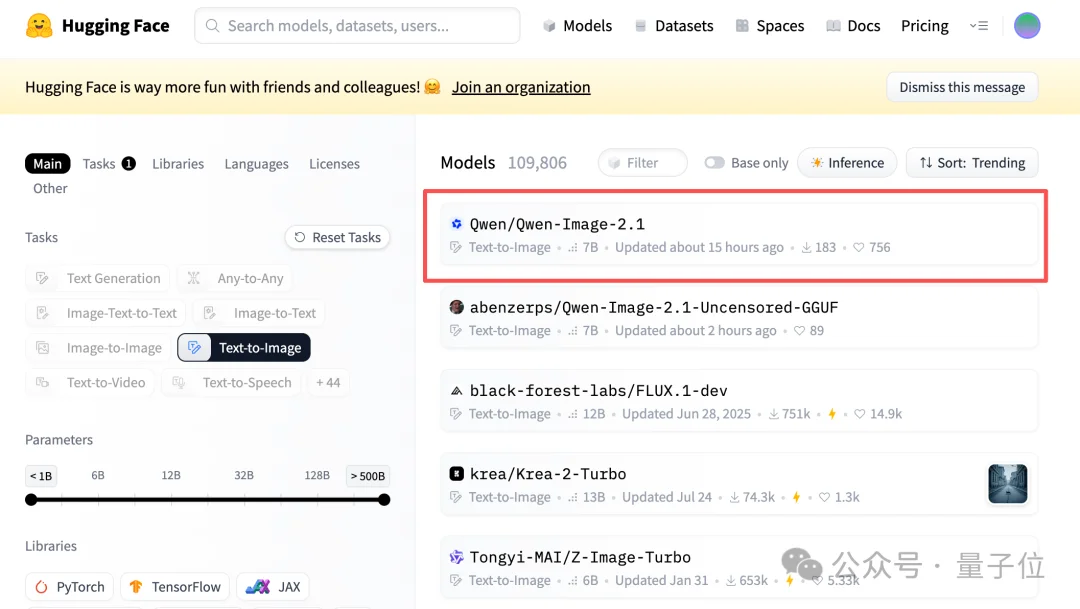This screenshot has height=609, width=1080.
Task: Switch to the Main filter tab
Action: (x=48, y=164)
